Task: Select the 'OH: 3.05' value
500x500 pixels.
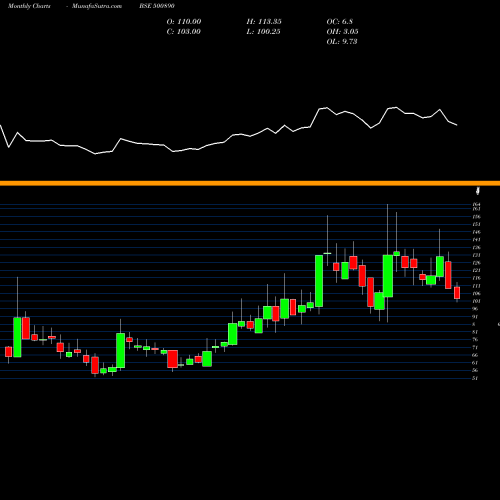Action: point(342,32)
